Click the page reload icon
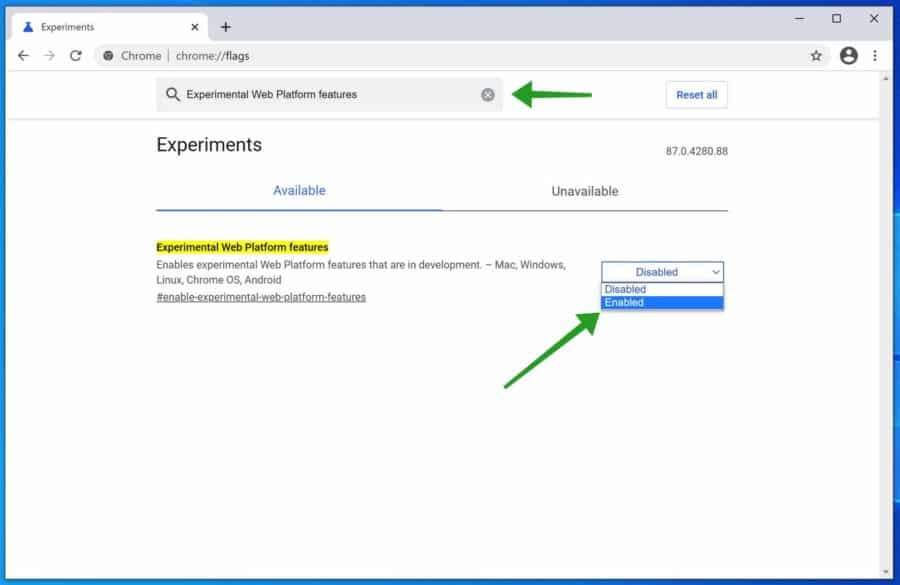 [x=76, y=56]
